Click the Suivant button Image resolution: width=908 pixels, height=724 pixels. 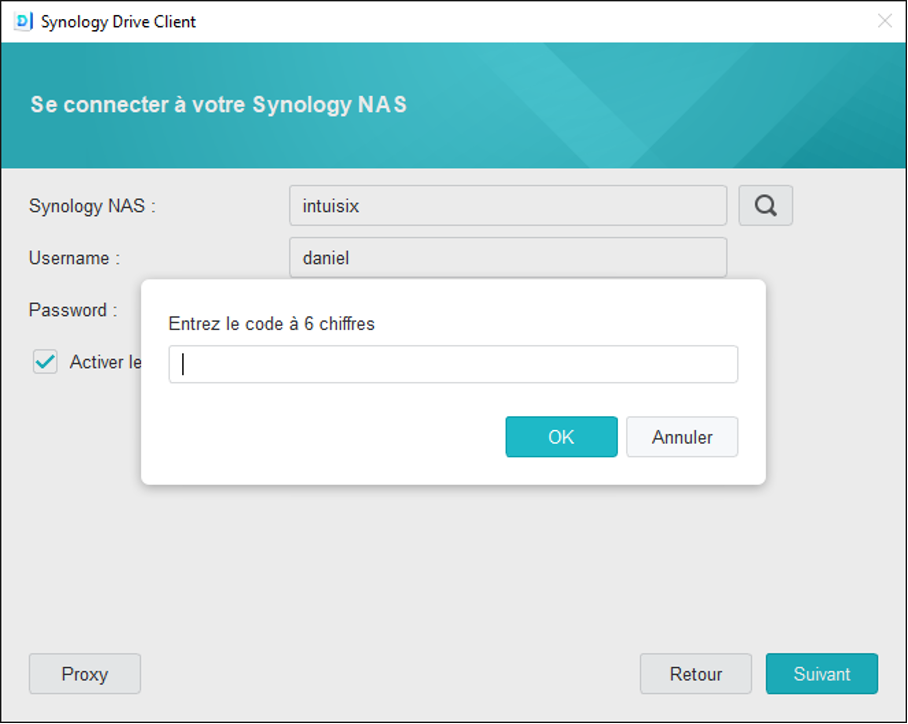(822, 674)
